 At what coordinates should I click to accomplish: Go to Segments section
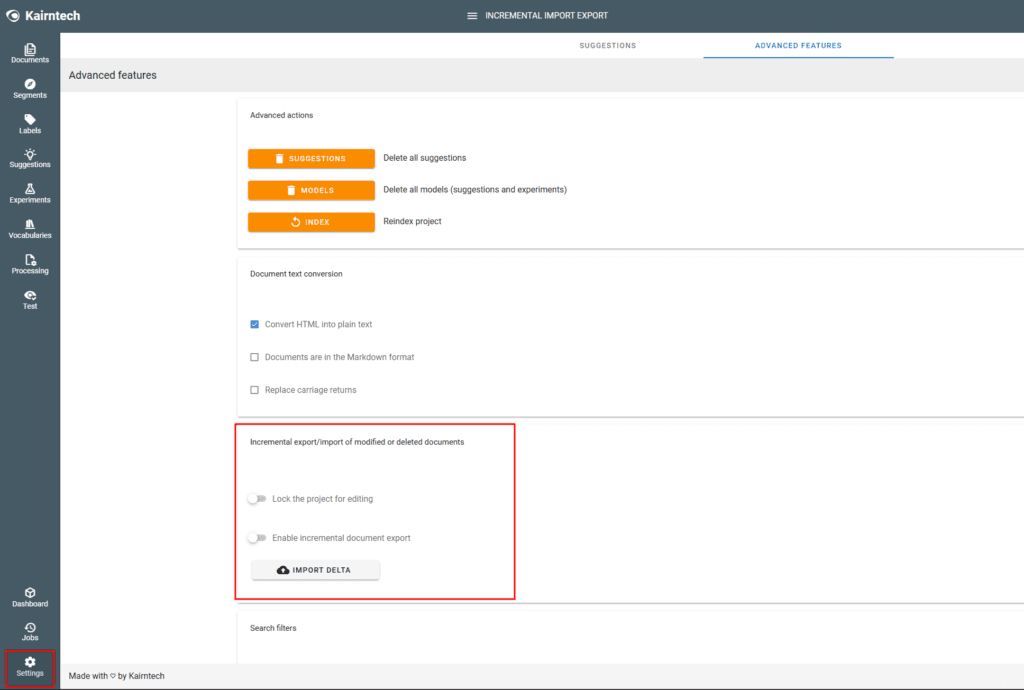(x=30, y=89)
